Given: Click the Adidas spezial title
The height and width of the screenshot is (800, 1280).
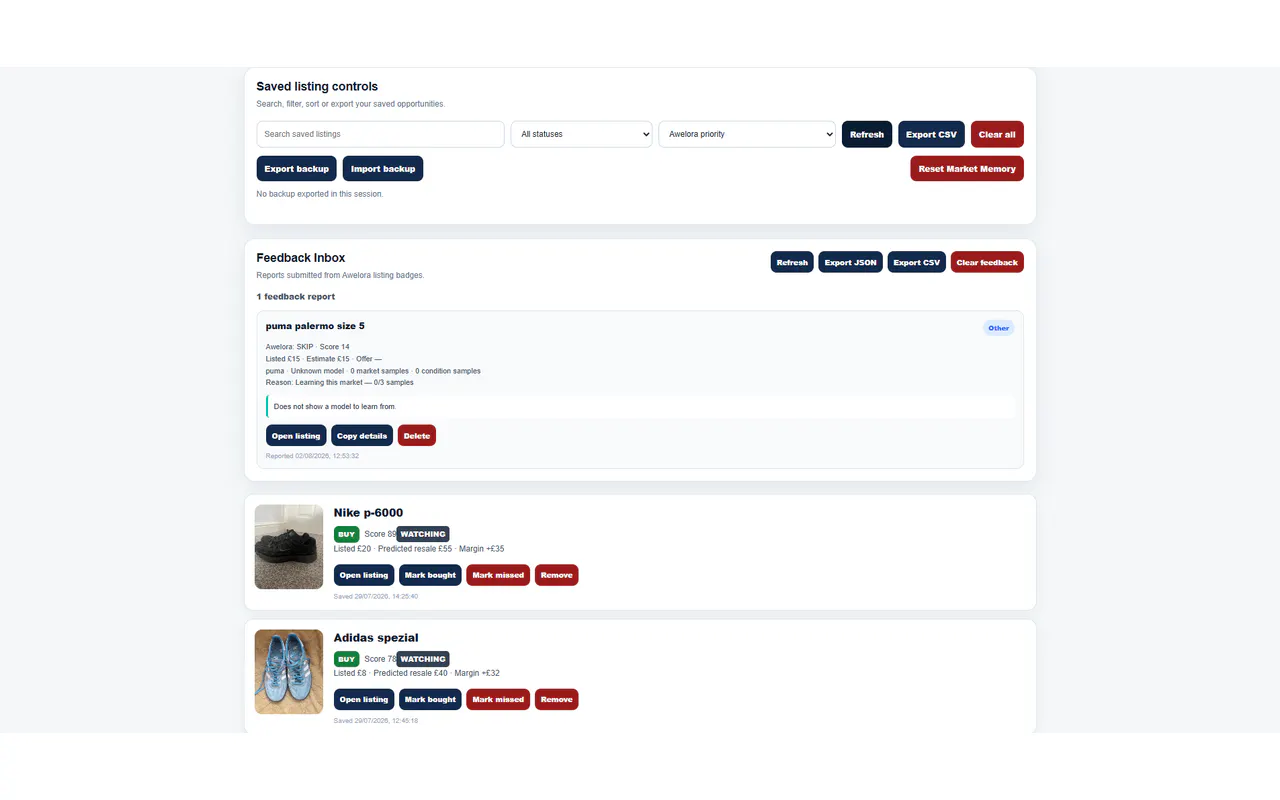Looking at the screenshot, I should click(376, 638).
